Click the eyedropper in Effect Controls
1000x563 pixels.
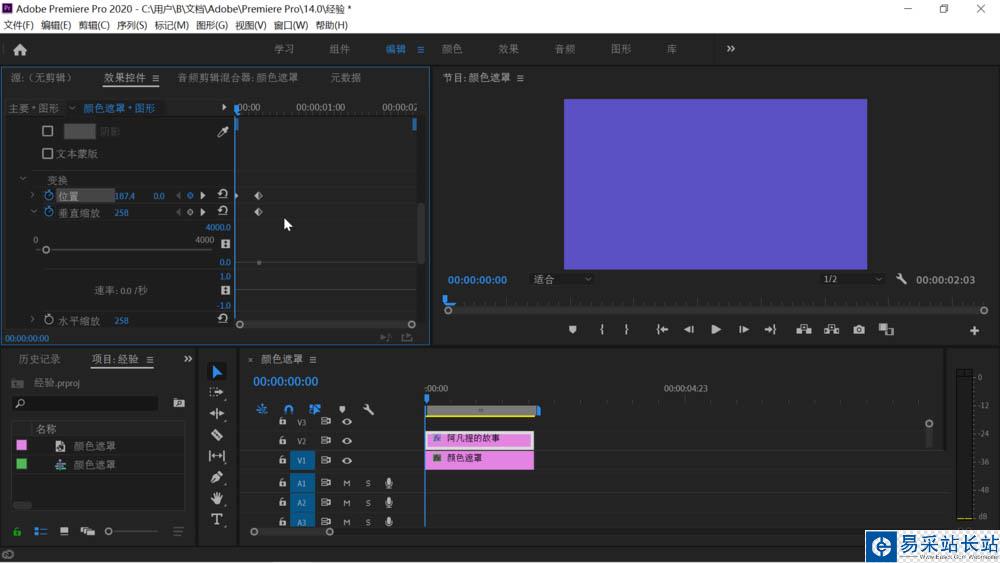223,131
